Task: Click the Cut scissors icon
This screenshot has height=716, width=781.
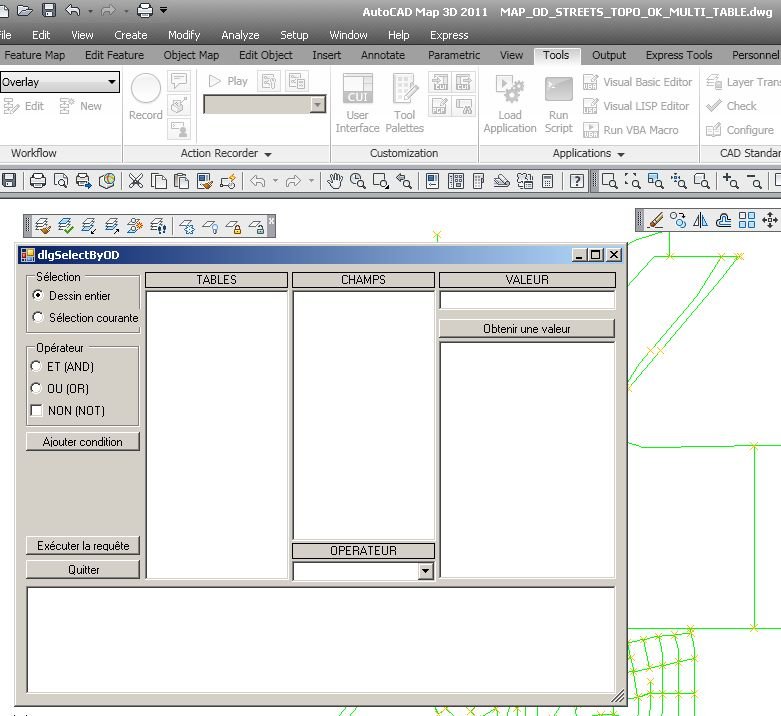Action: (x=135, y=181)
